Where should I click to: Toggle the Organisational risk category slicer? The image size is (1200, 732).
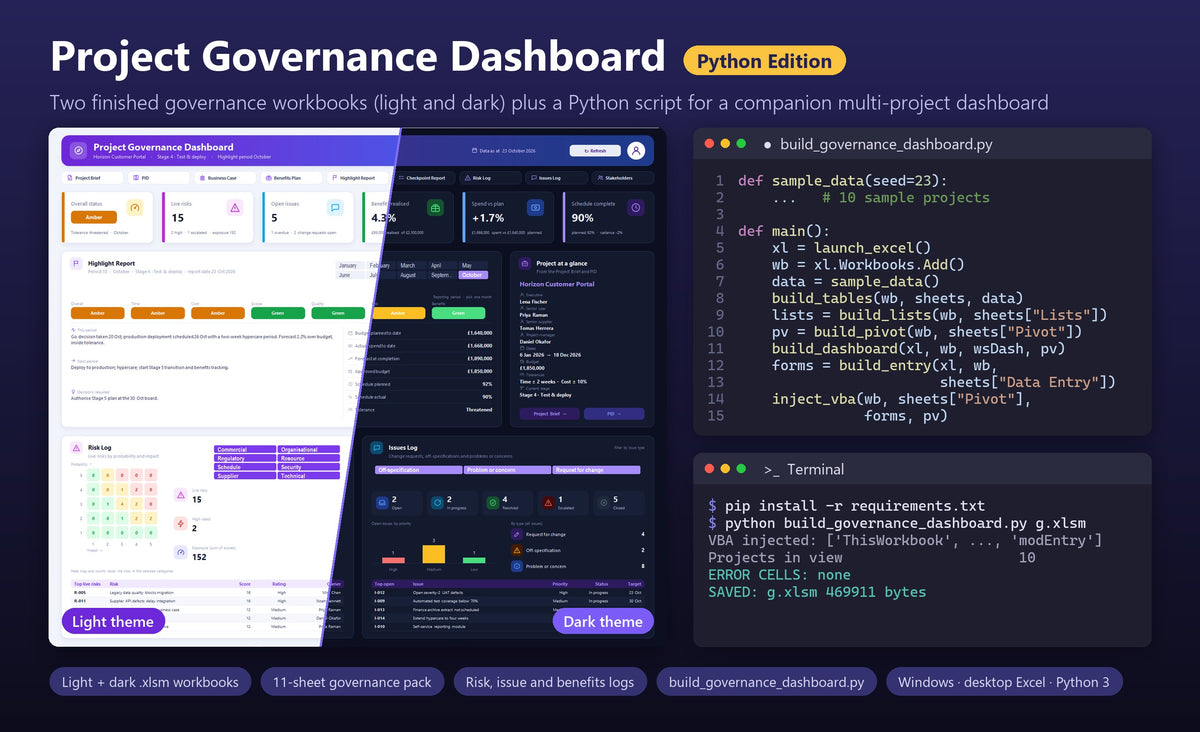308,450
